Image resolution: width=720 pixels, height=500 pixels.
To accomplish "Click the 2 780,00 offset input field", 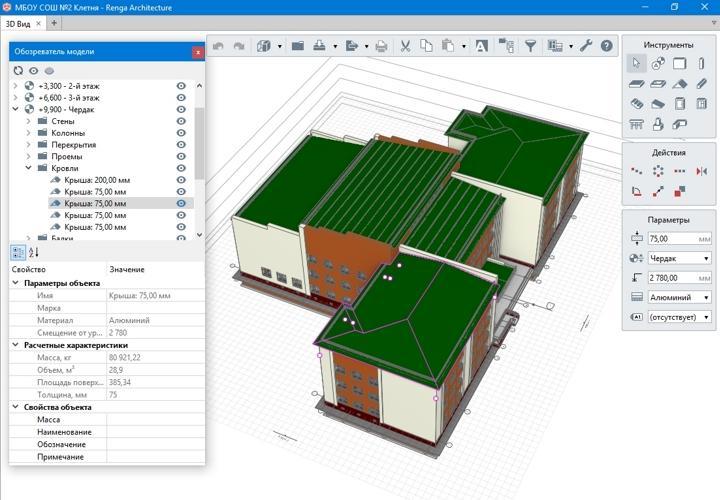I will [679, 278].
